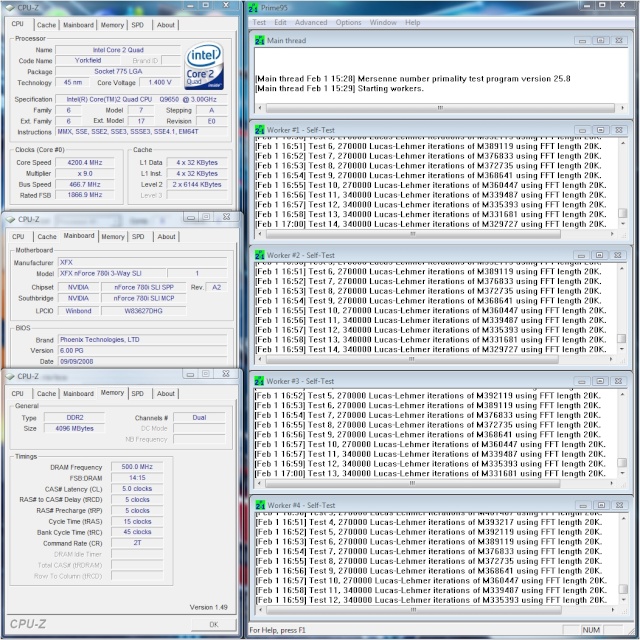Viewport: 640px width, 640px height.
Task: Maximize the Worker #1 Self-Test window
Action: [600, 130]
